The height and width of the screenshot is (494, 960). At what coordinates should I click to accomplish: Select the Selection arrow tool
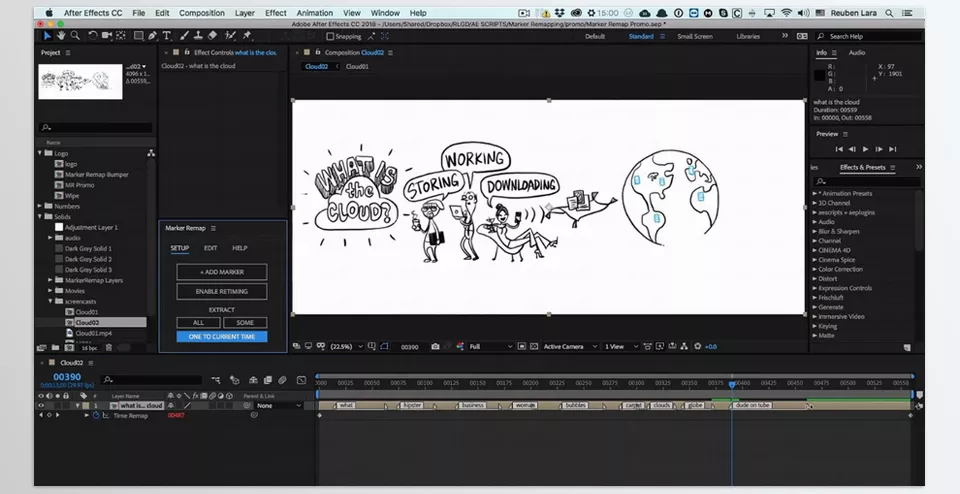47,36
